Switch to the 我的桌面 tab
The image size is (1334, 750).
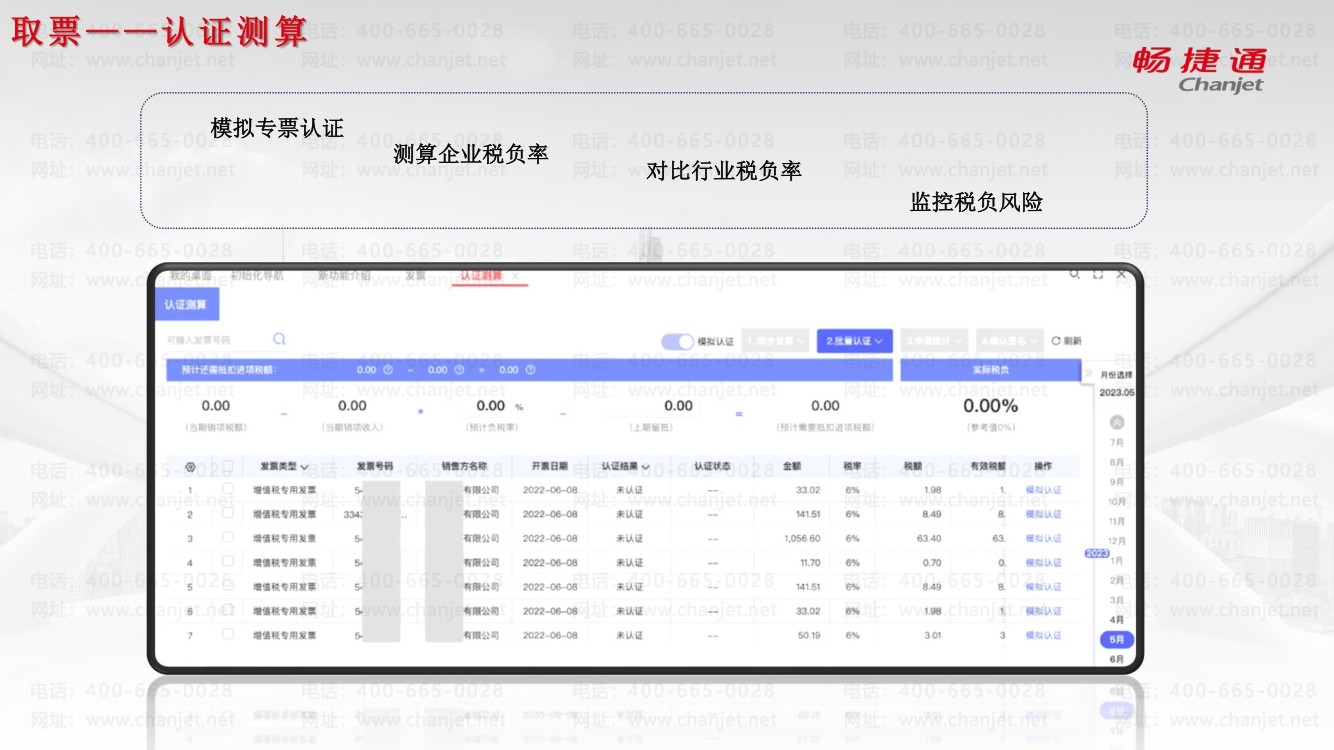click(190, 275)
